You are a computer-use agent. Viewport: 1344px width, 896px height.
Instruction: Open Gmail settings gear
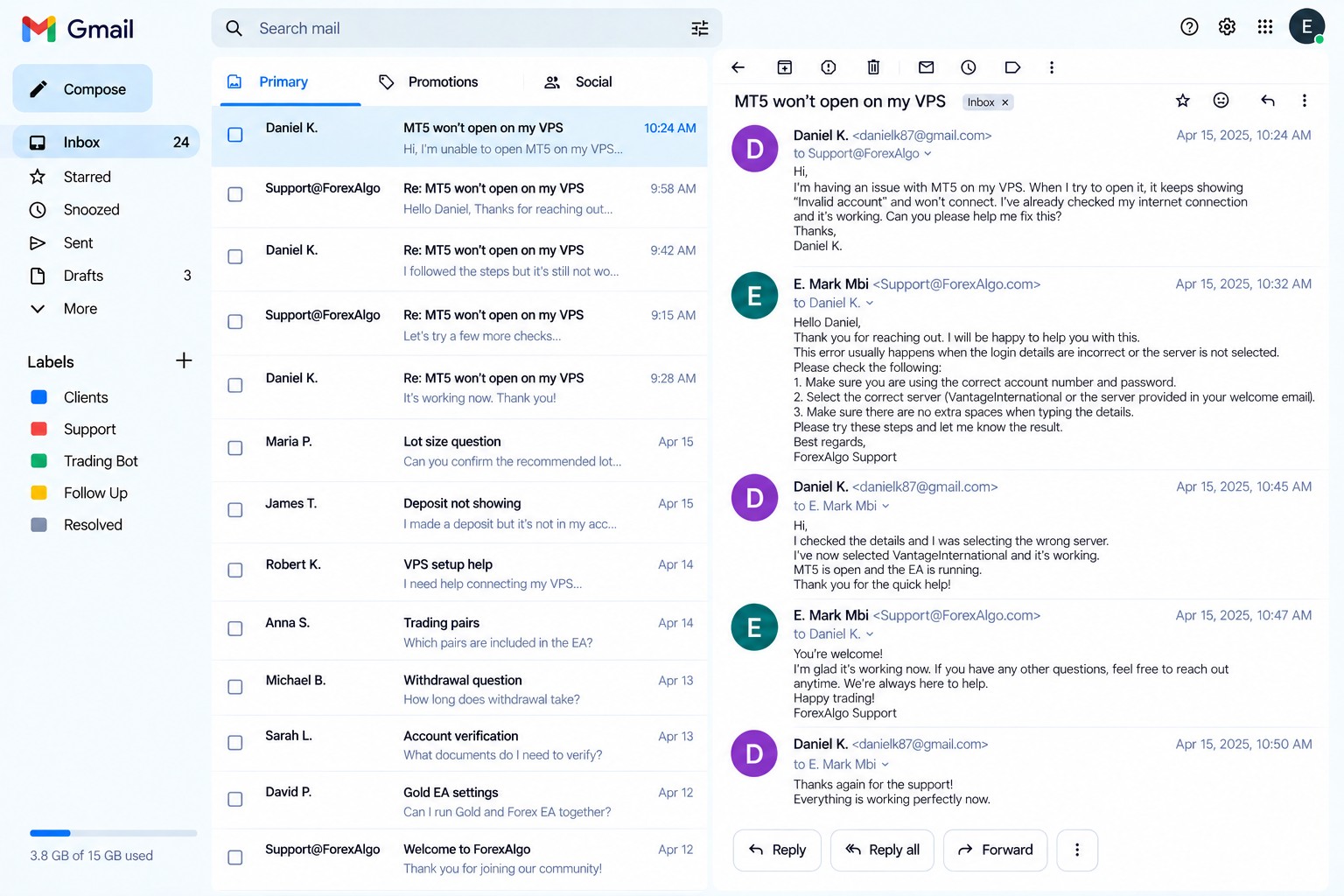1227,27
